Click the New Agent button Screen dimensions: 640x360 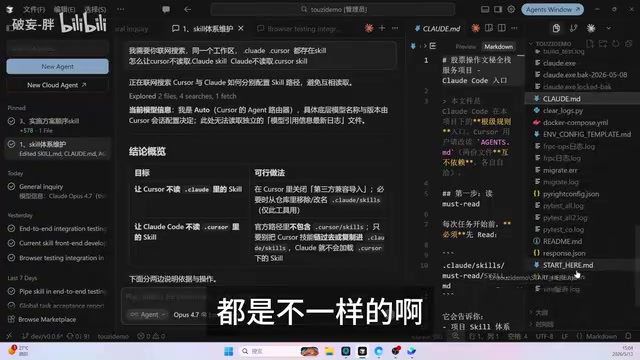point(58,67)
